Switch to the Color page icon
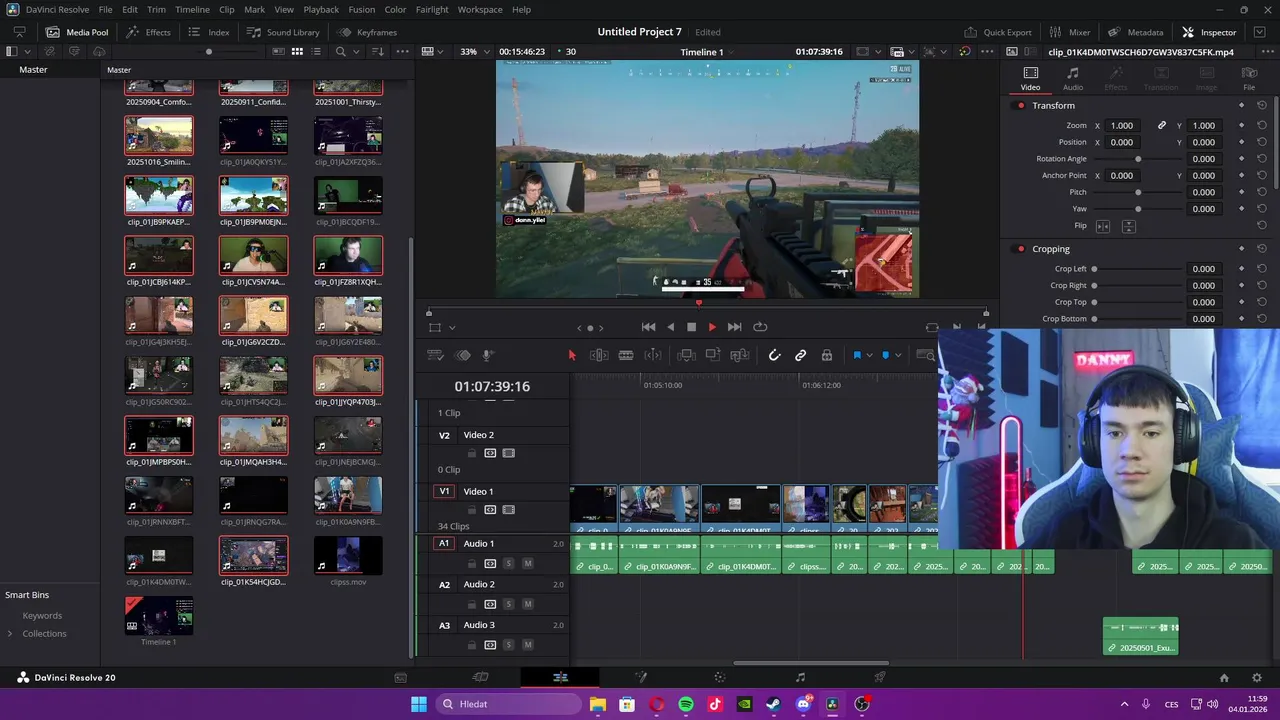1280x720 pixels. (x=720, y=677)
